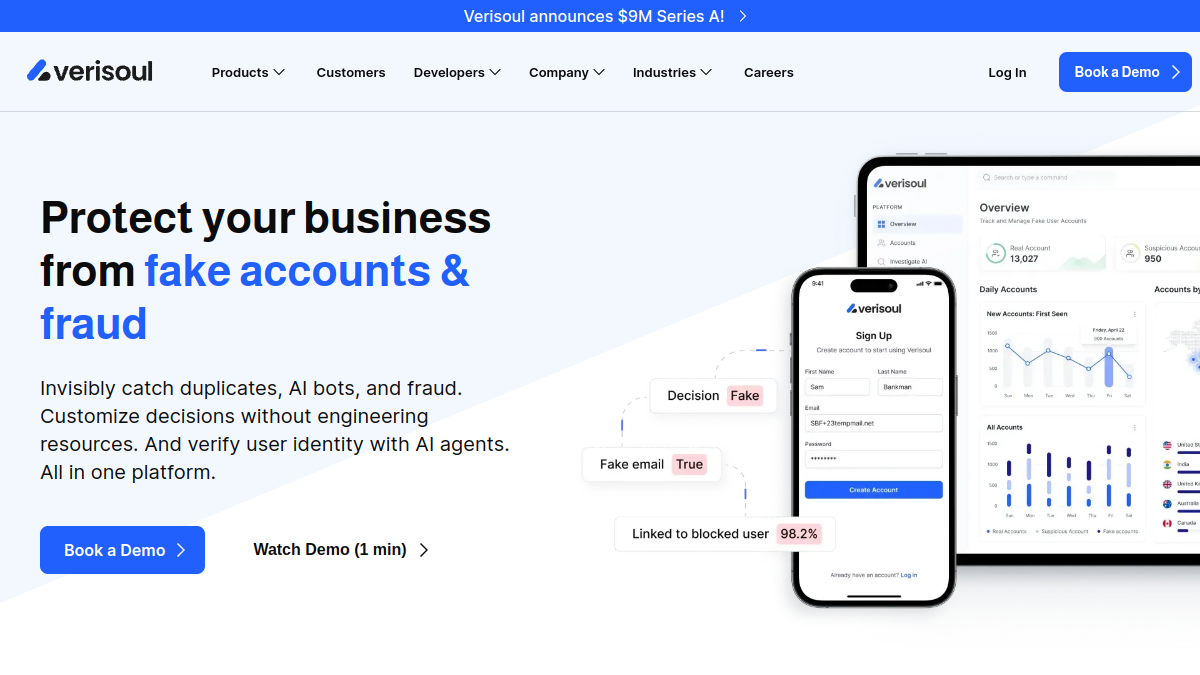
Task: Click the header Book a Demo button
Action: tap(1125, 72)
